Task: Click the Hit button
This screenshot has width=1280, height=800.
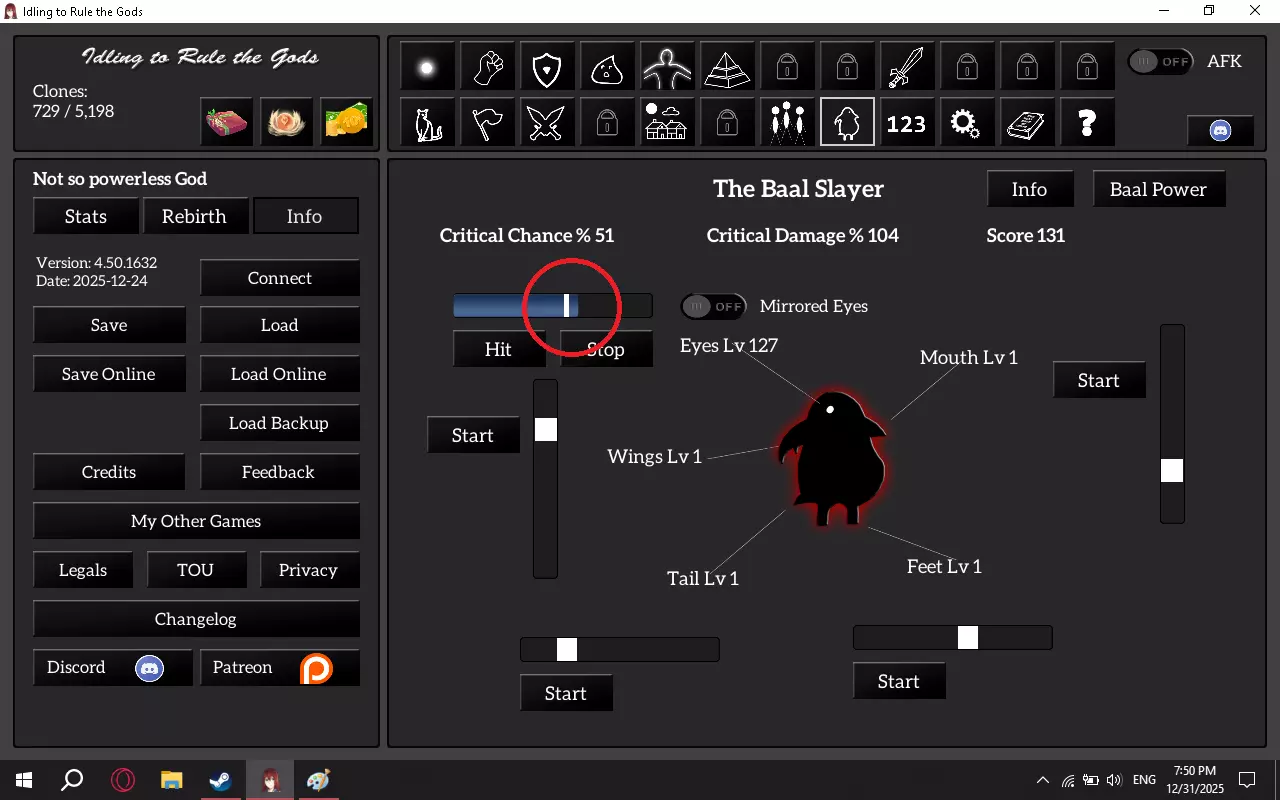Action: (x=498, y=349)
